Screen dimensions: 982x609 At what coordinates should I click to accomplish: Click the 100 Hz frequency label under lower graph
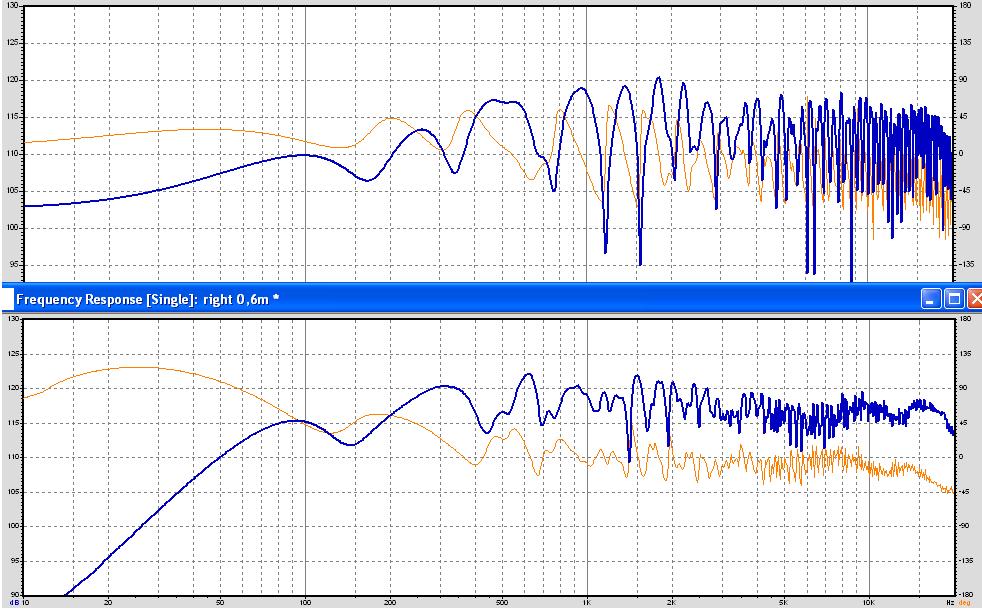pyautogui.click(x=306, y=603)
